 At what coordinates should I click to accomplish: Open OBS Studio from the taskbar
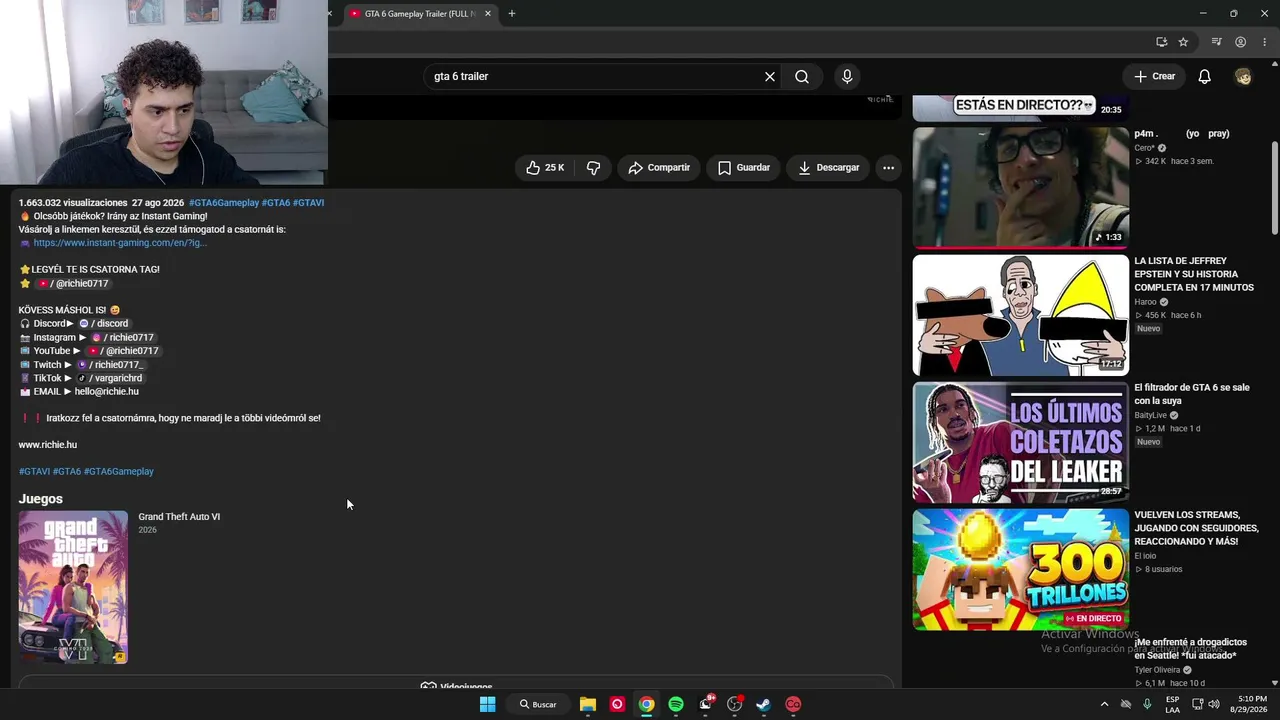(x=734, y=704)
